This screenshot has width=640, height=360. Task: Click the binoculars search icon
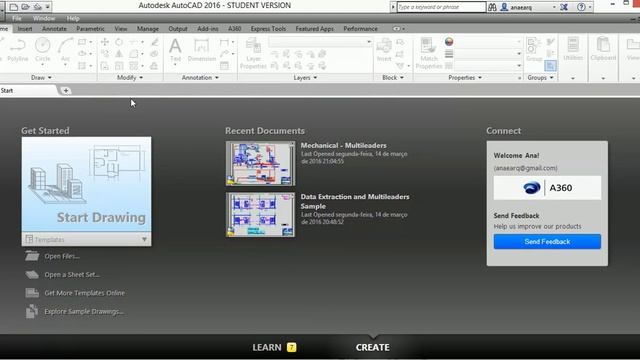(x=492, y=7)
